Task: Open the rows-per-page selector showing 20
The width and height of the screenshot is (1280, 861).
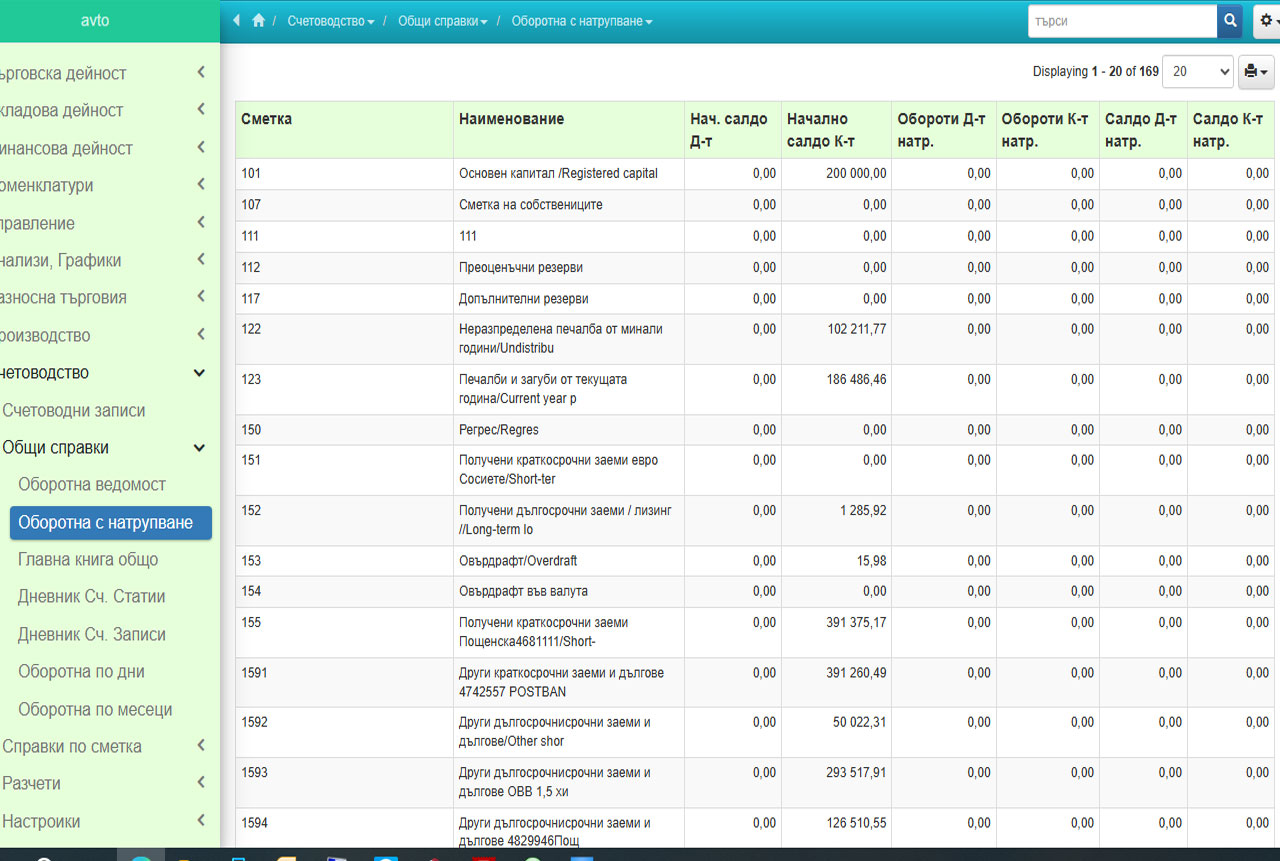Action: 1198,72
